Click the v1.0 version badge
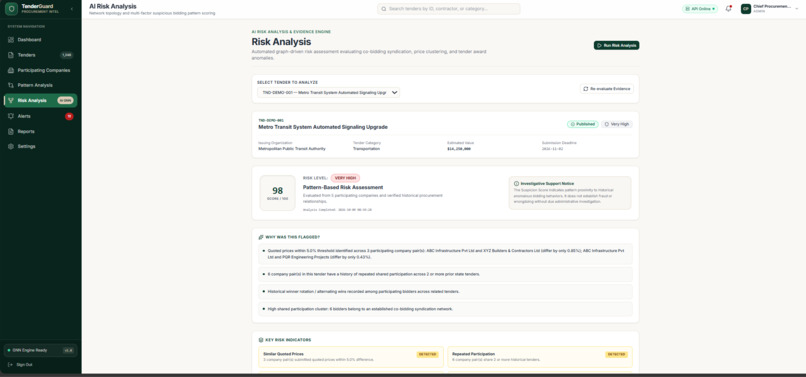The height and width of the screenshot is (377, 806). point(68,350)
